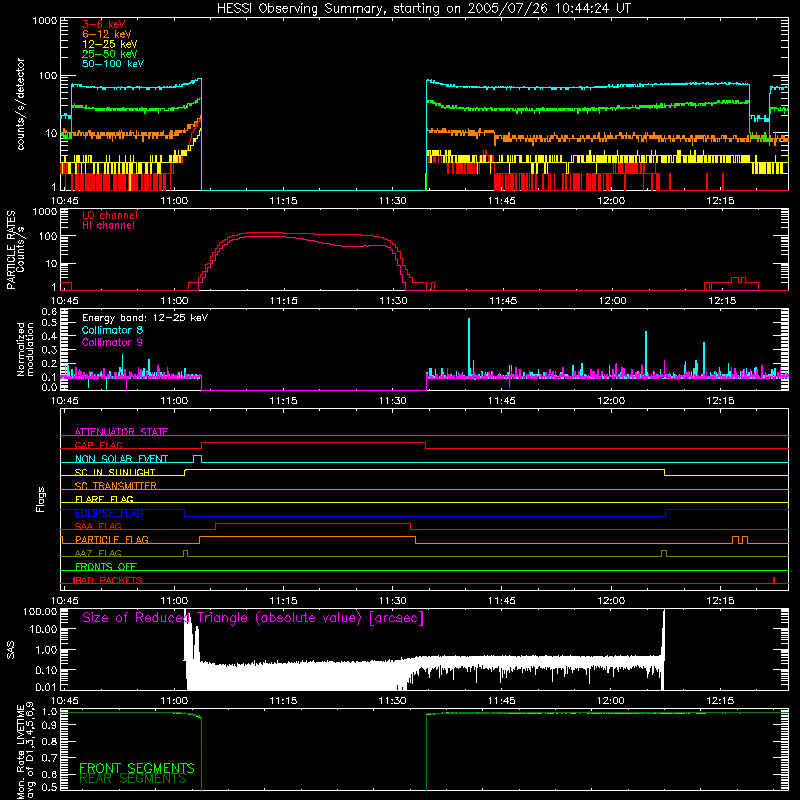Click the HESSI Observing Summary title
The height and width of the screenshot is (800, 800).
click(x=424, y=9)
